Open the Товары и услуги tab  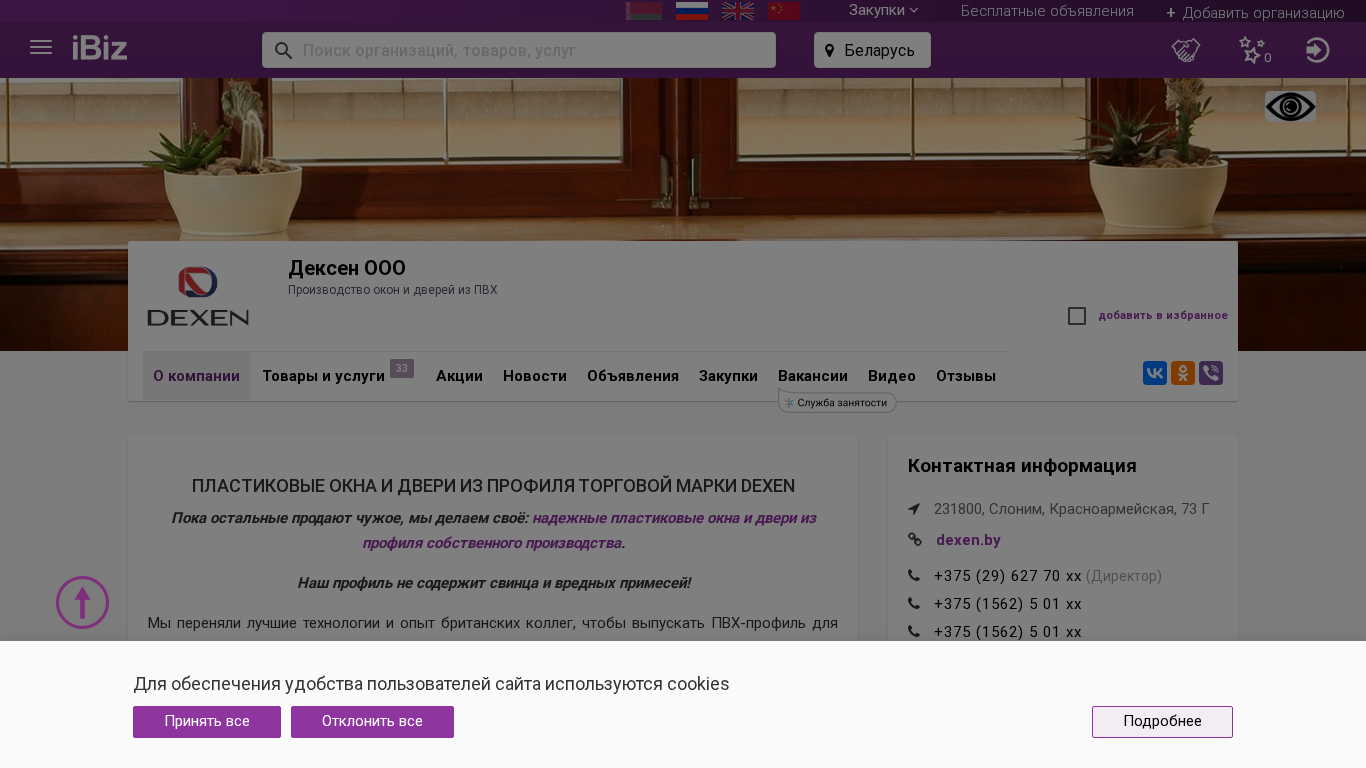click(x=324, y=376)
